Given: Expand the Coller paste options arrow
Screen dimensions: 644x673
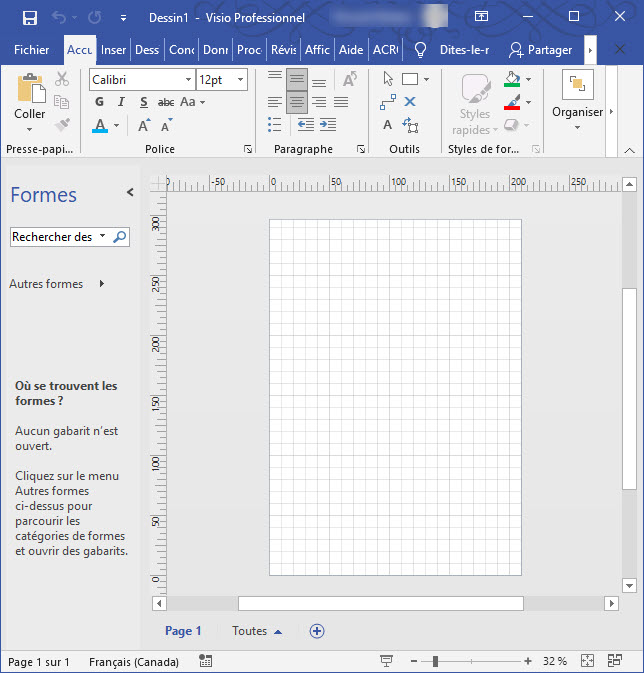Looking at the screenshot, I should coord(29,129).
